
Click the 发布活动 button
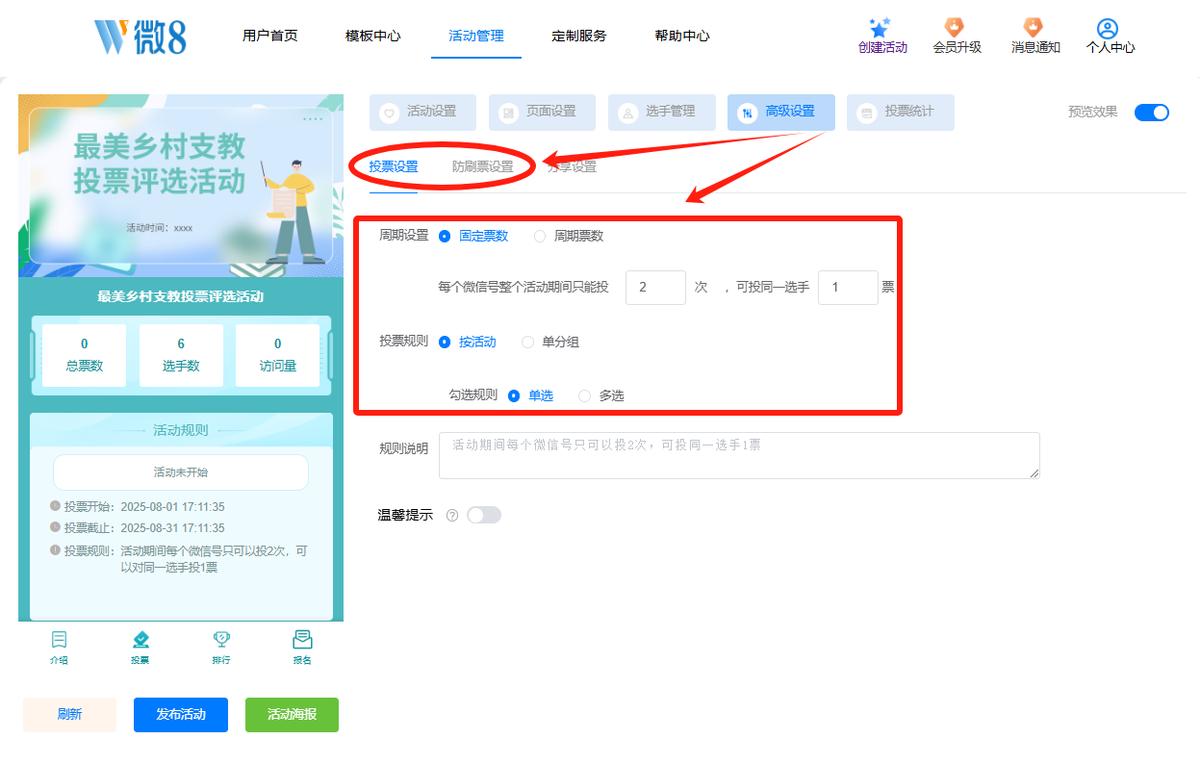coord(181,715)
